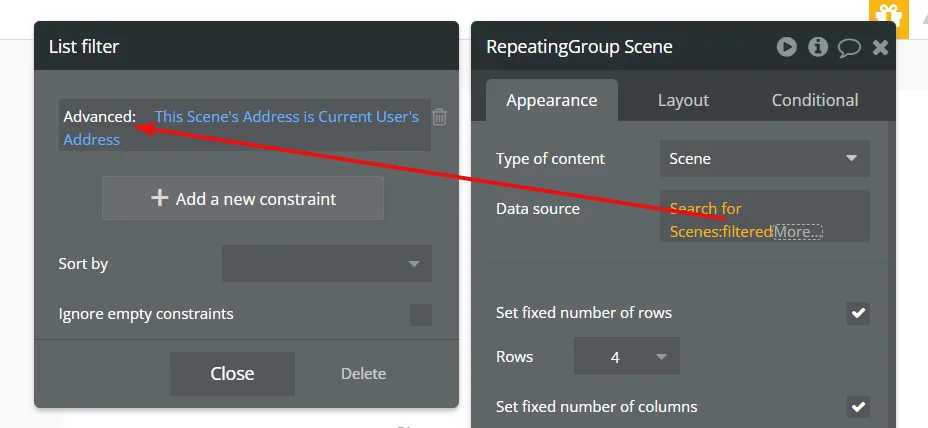Close the List filter dialog
Viewport: 928px width, 428px height.
pos(232,374)
